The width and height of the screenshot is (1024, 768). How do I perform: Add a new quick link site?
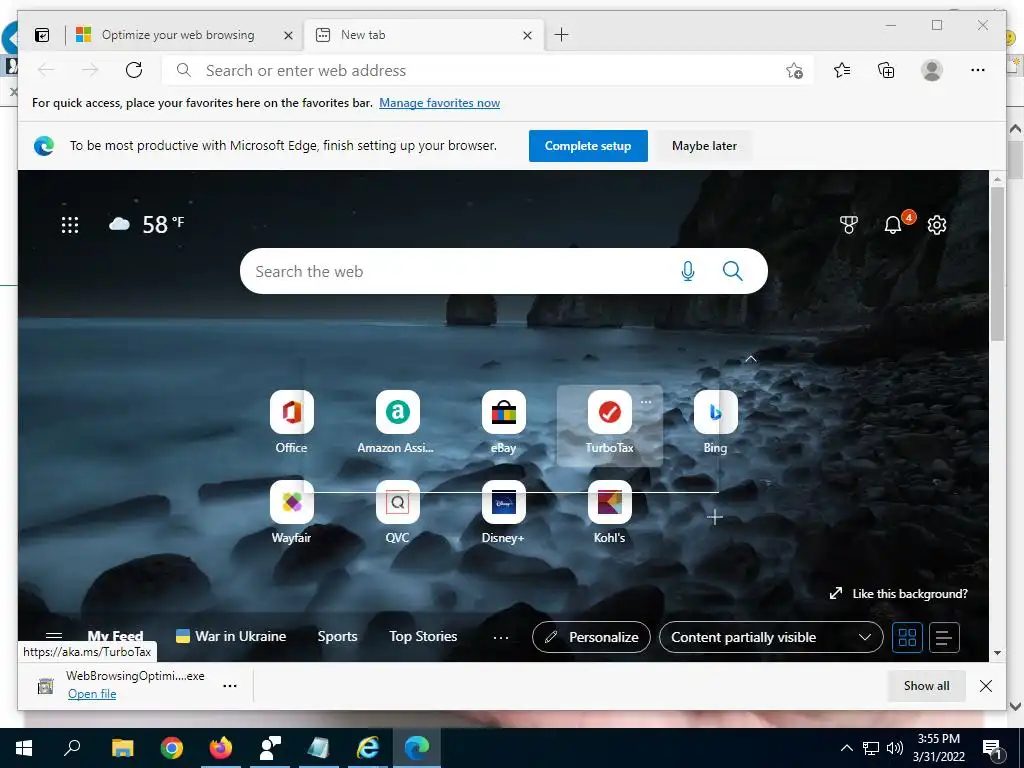(715, 517)
